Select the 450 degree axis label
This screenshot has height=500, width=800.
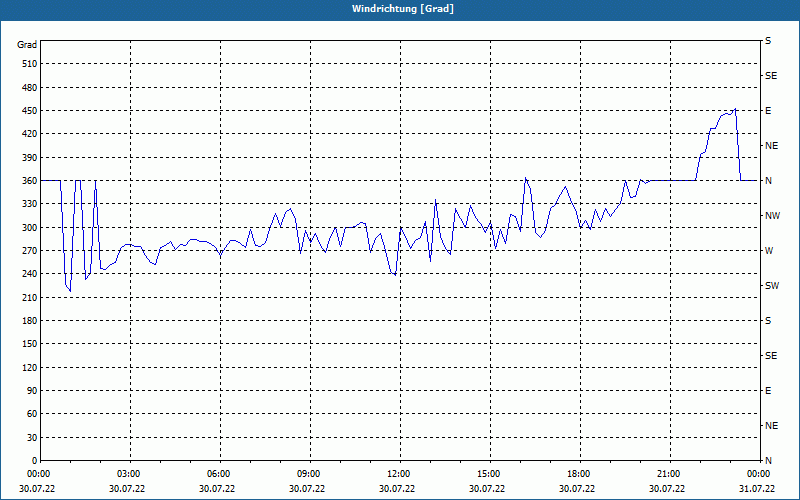click(x=30, y=111)
